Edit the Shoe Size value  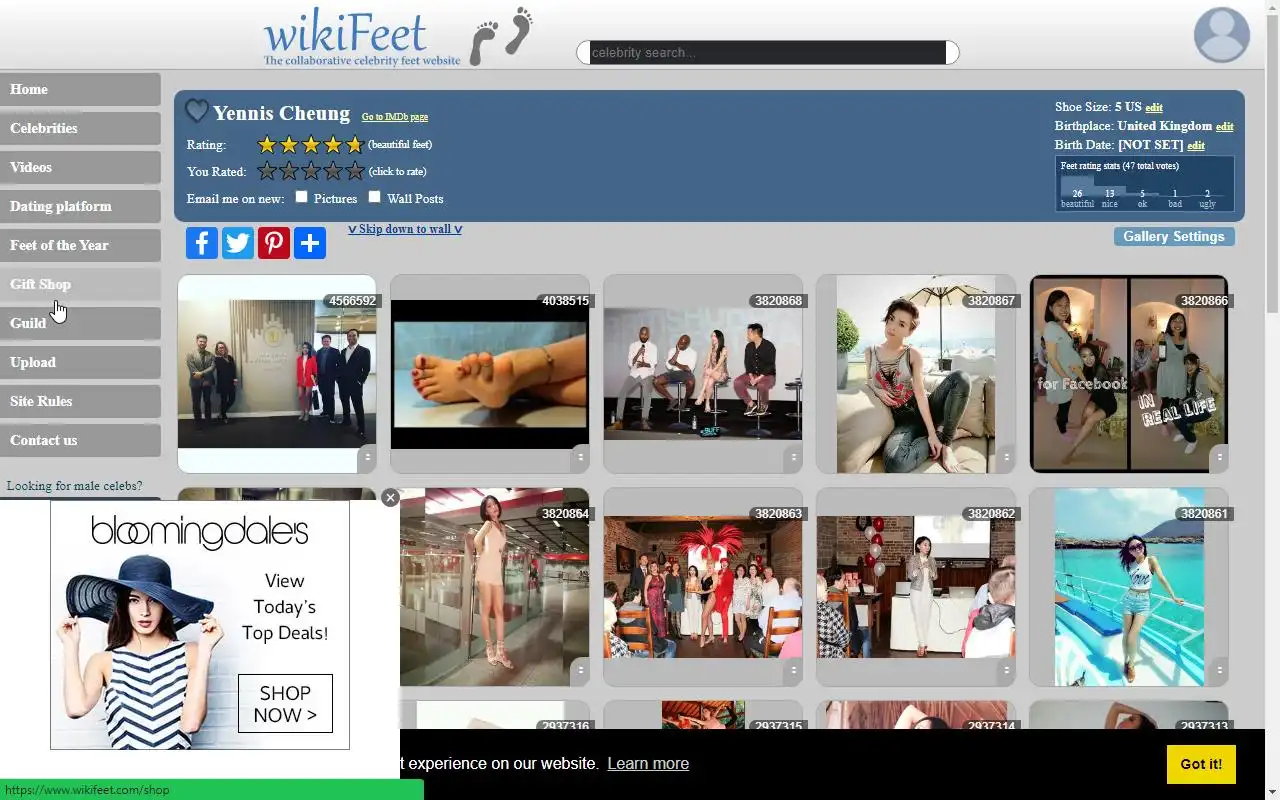tap(1154, 107)
